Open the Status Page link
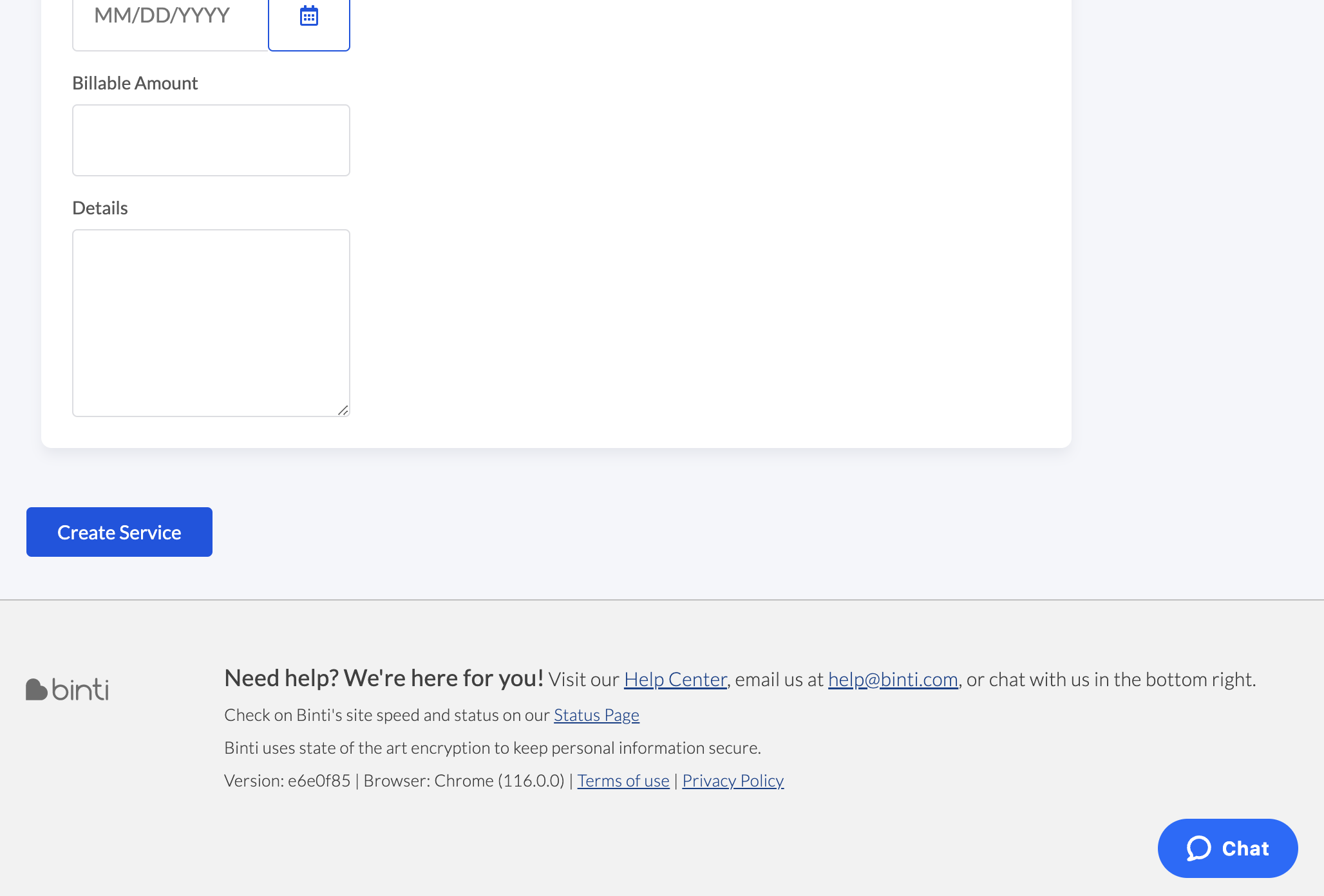This screenshot has width=1324, height=896. click(596, 715)
